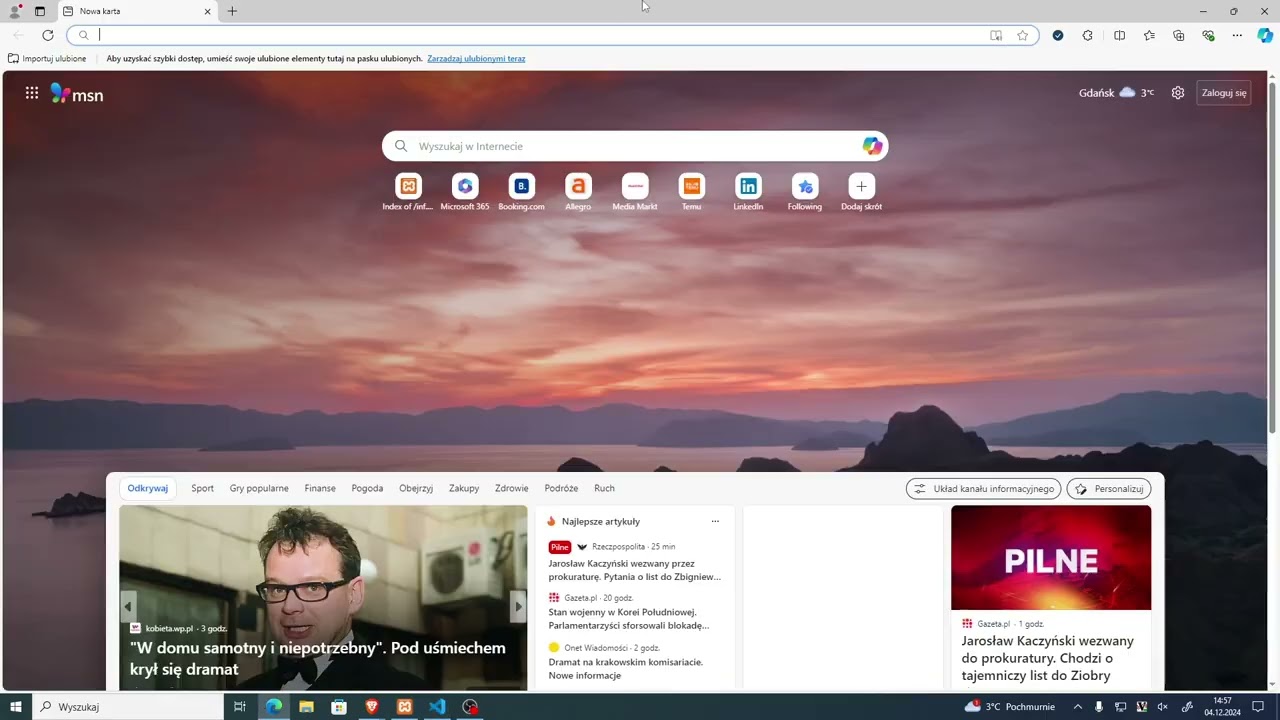Open a new tab with plus button
This screenshot has width=1280, height=720.
coord(232,11)
